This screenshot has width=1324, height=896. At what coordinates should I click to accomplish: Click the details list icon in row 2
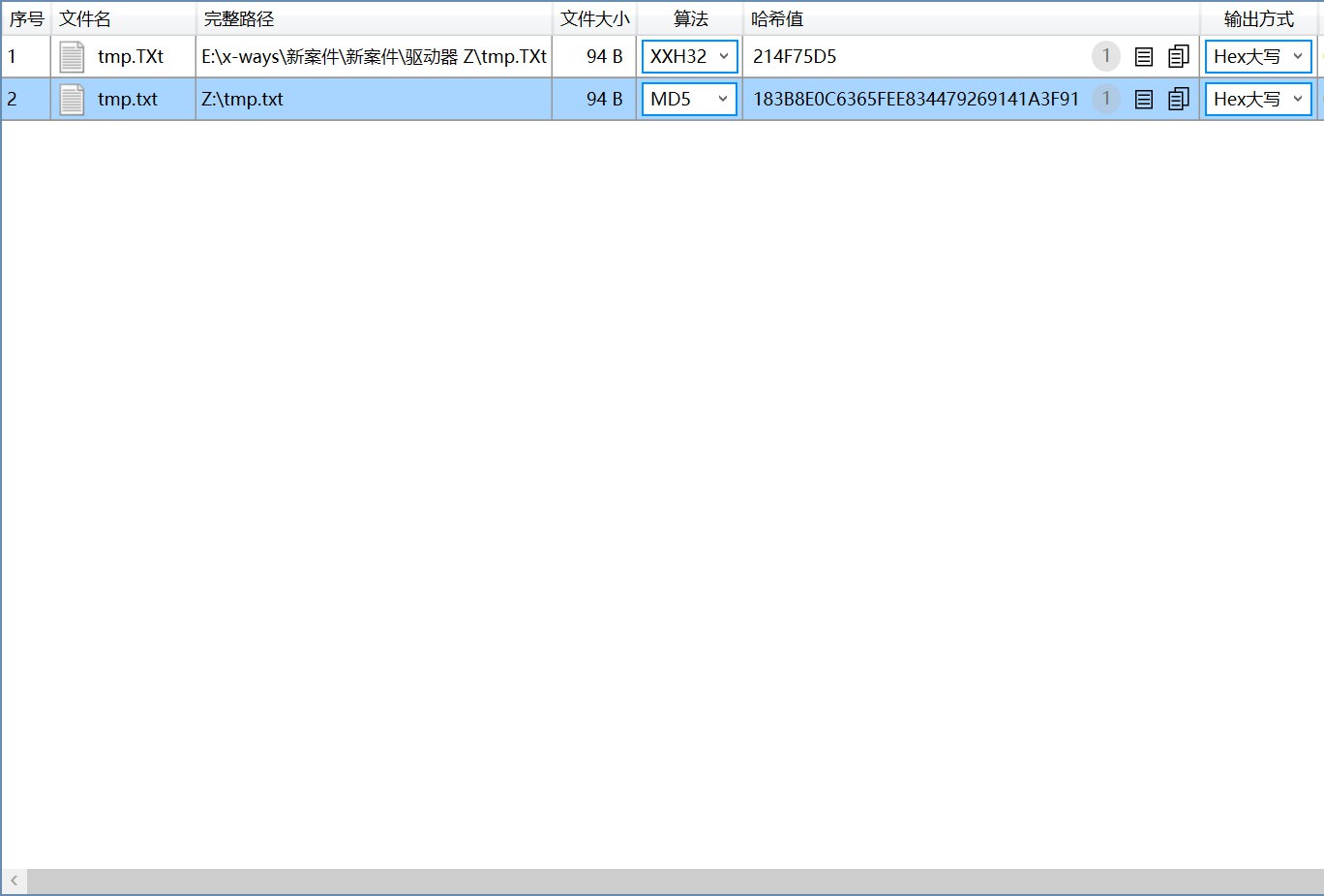point(1143,99)
